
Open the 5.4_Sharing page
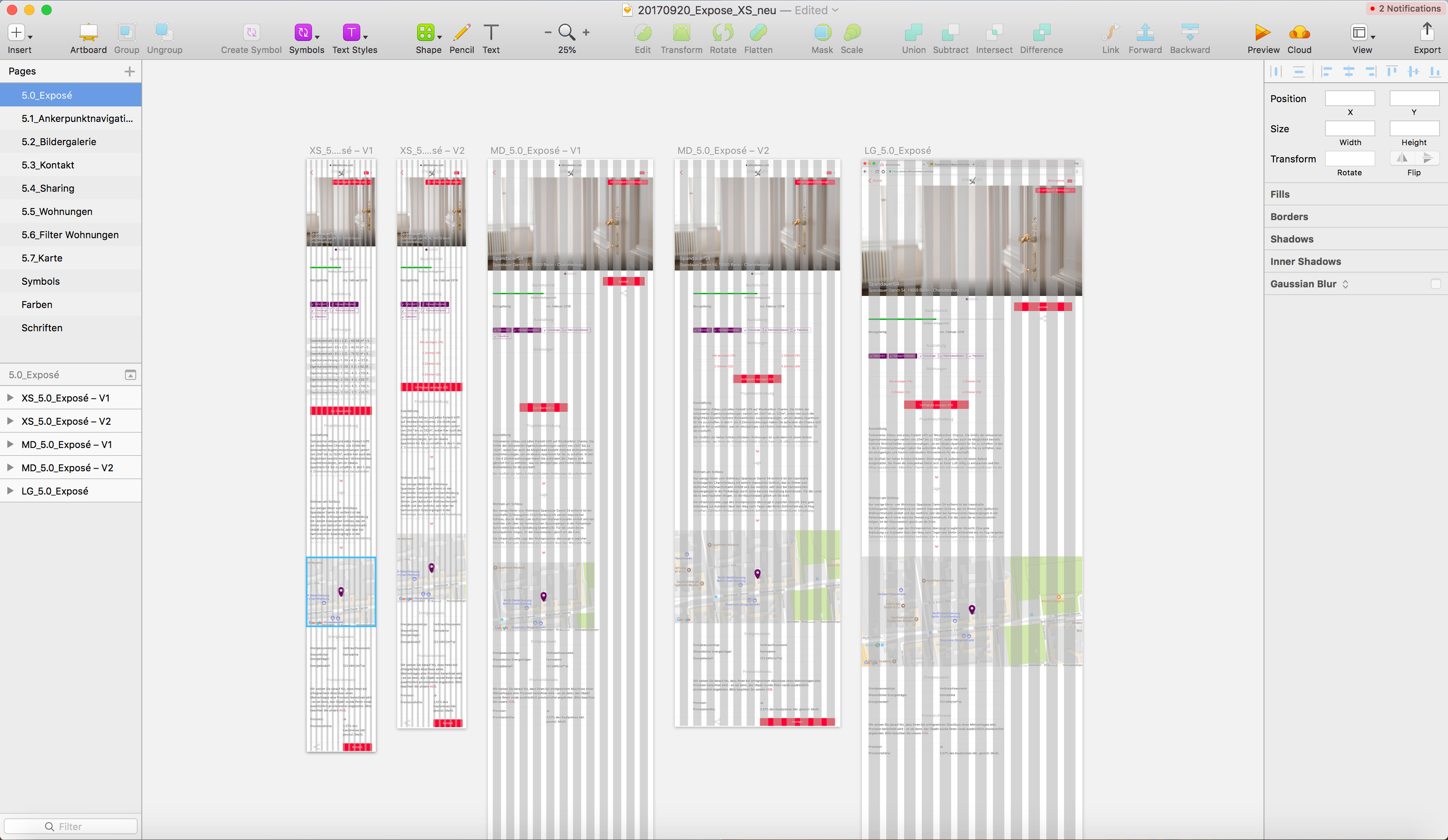71,188
